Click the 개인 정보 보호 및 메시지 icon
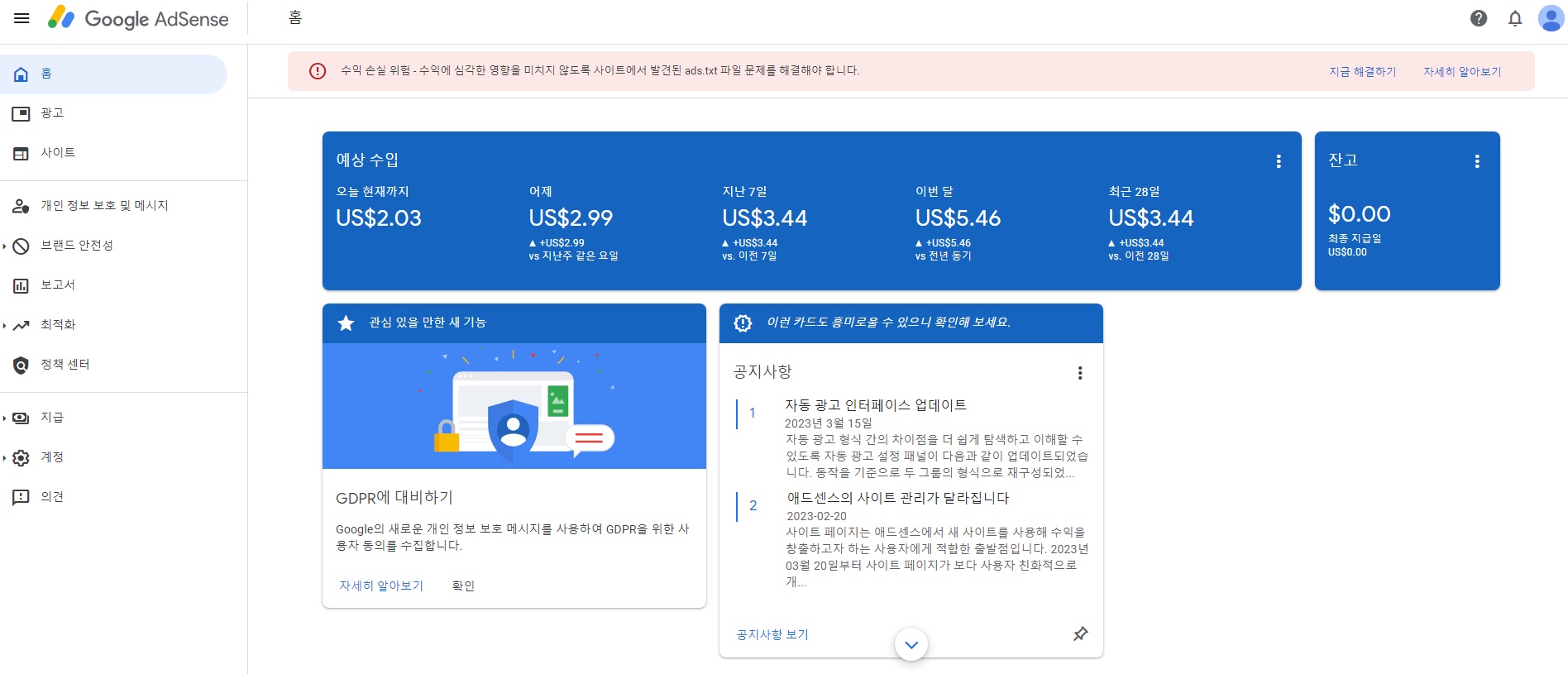The height and width of the screenshot is (674, 1568). pos(22,206)
